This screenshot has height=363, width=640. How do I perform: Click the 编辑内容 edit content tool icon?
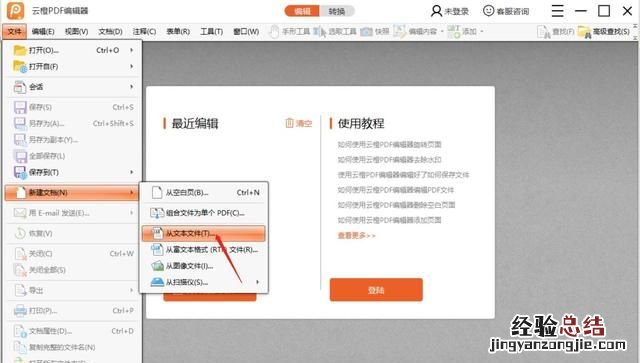point(399,31)
